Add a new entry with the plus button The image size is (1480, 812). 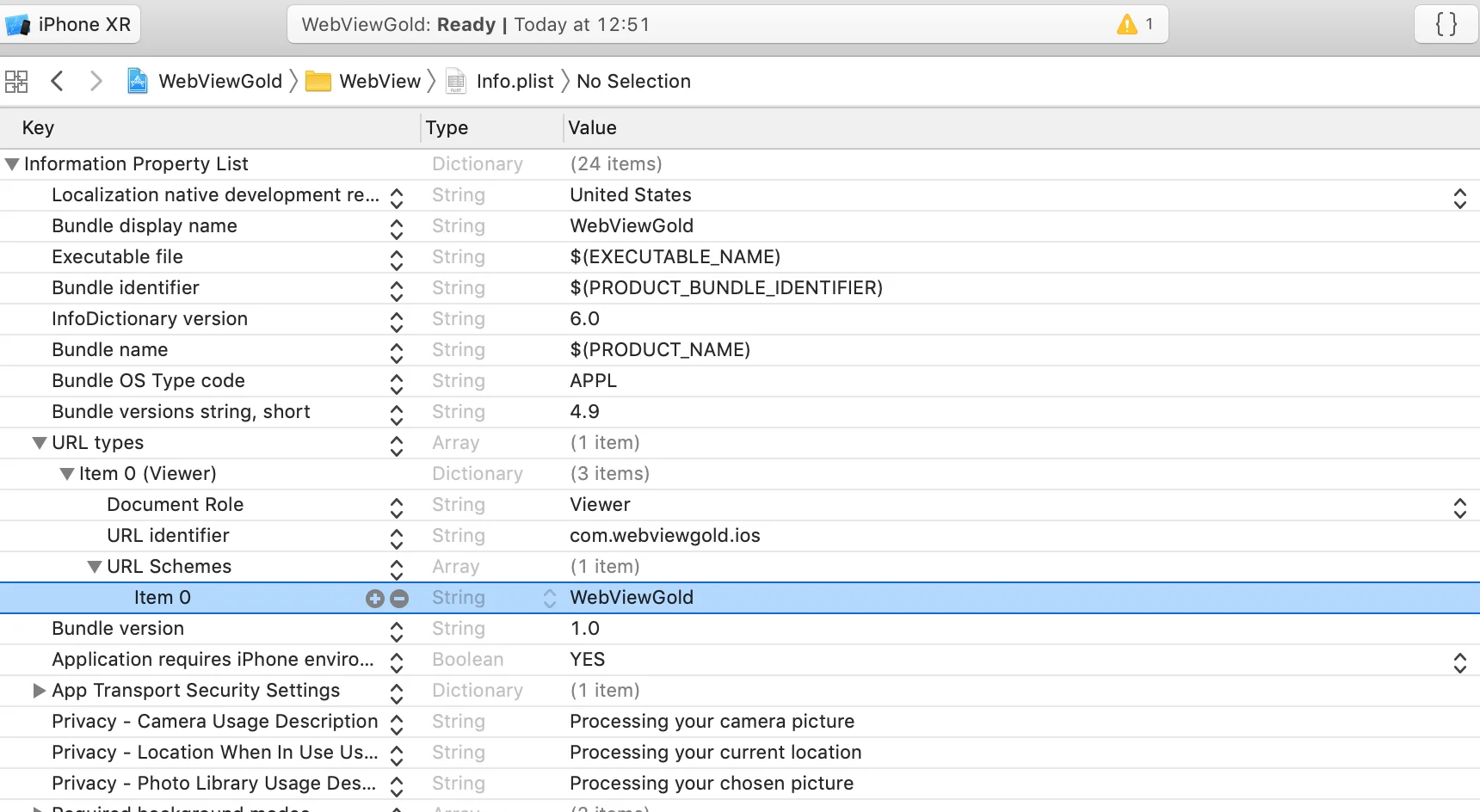(374, 598)
